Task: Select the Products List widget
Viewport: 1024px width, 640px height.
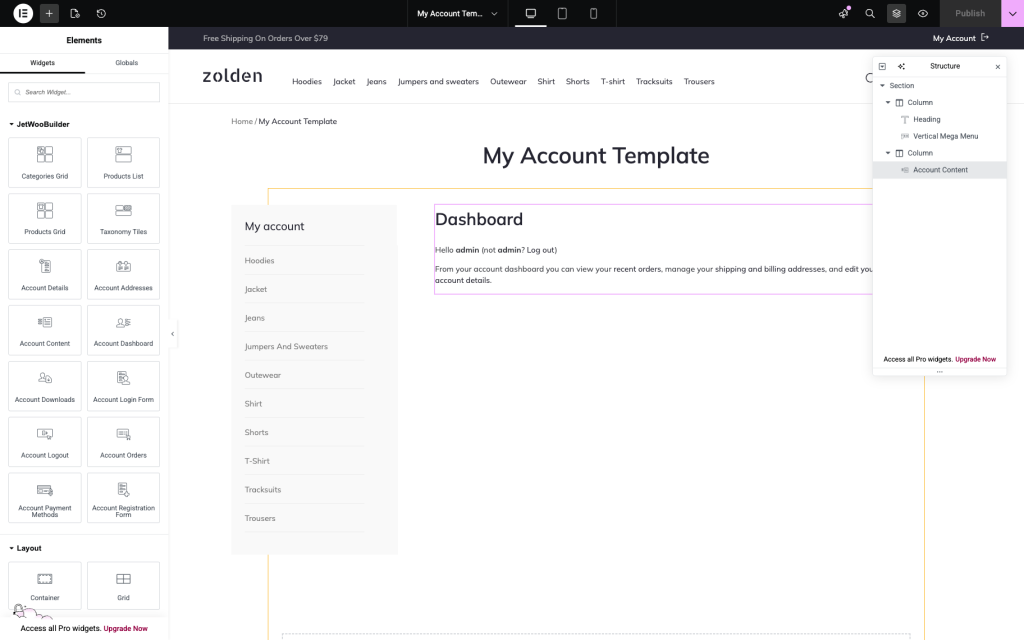Action: pos(123,162)
